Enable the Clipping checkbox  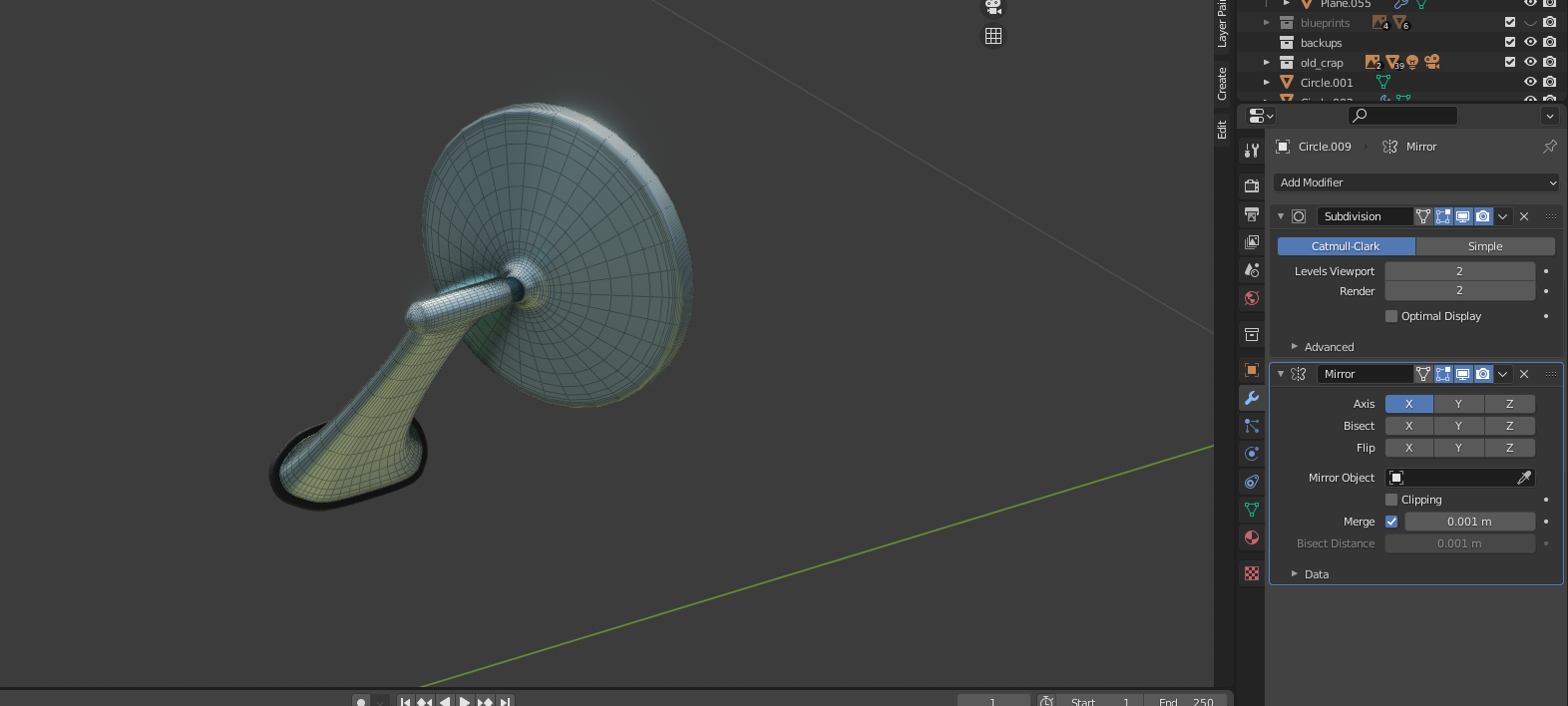click(1391, 500)
